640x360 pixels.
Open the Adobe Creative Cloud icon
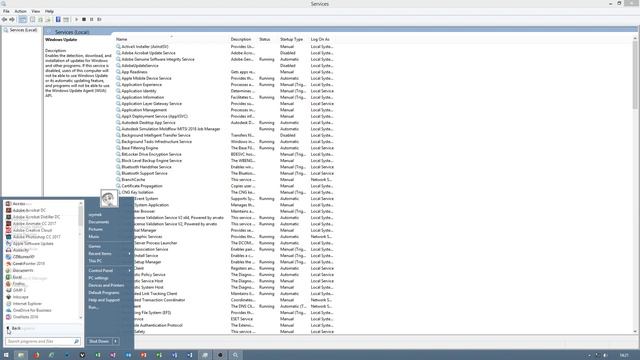pos(9,230)
